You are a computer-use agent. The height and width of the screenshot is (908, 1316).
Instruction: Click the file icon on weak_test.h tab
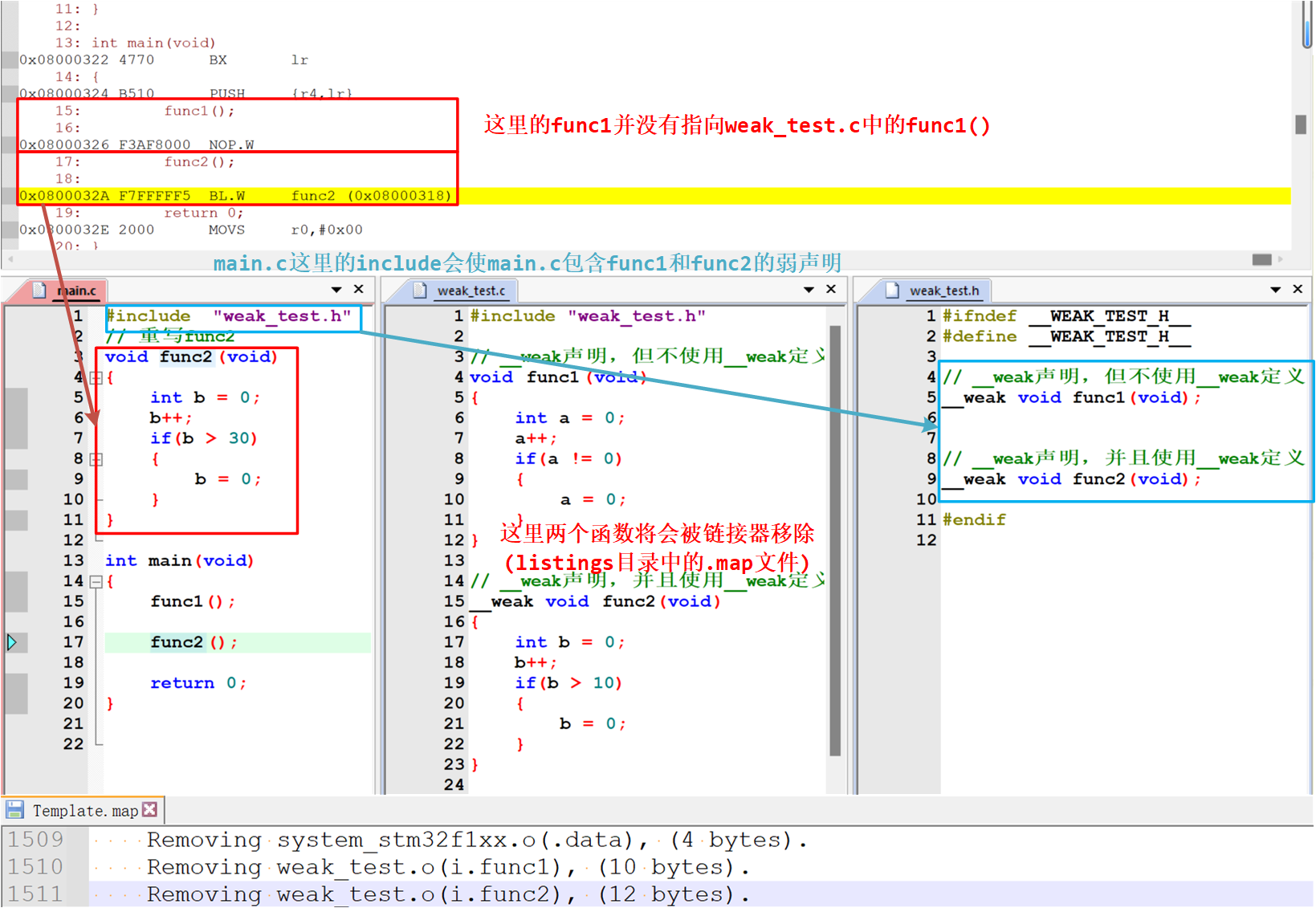point(892,290)
